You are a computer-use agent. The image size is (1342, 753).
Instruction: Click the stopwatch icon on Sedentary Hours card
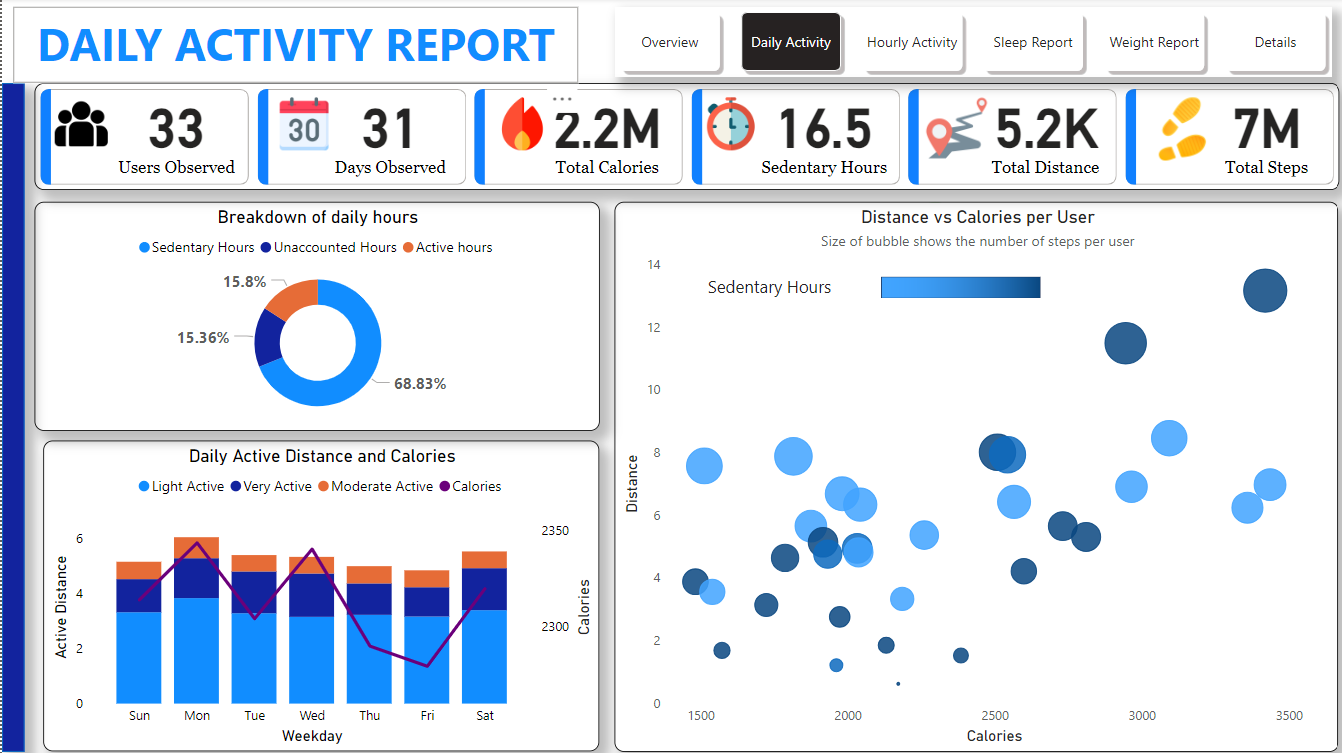click(730, 124)
